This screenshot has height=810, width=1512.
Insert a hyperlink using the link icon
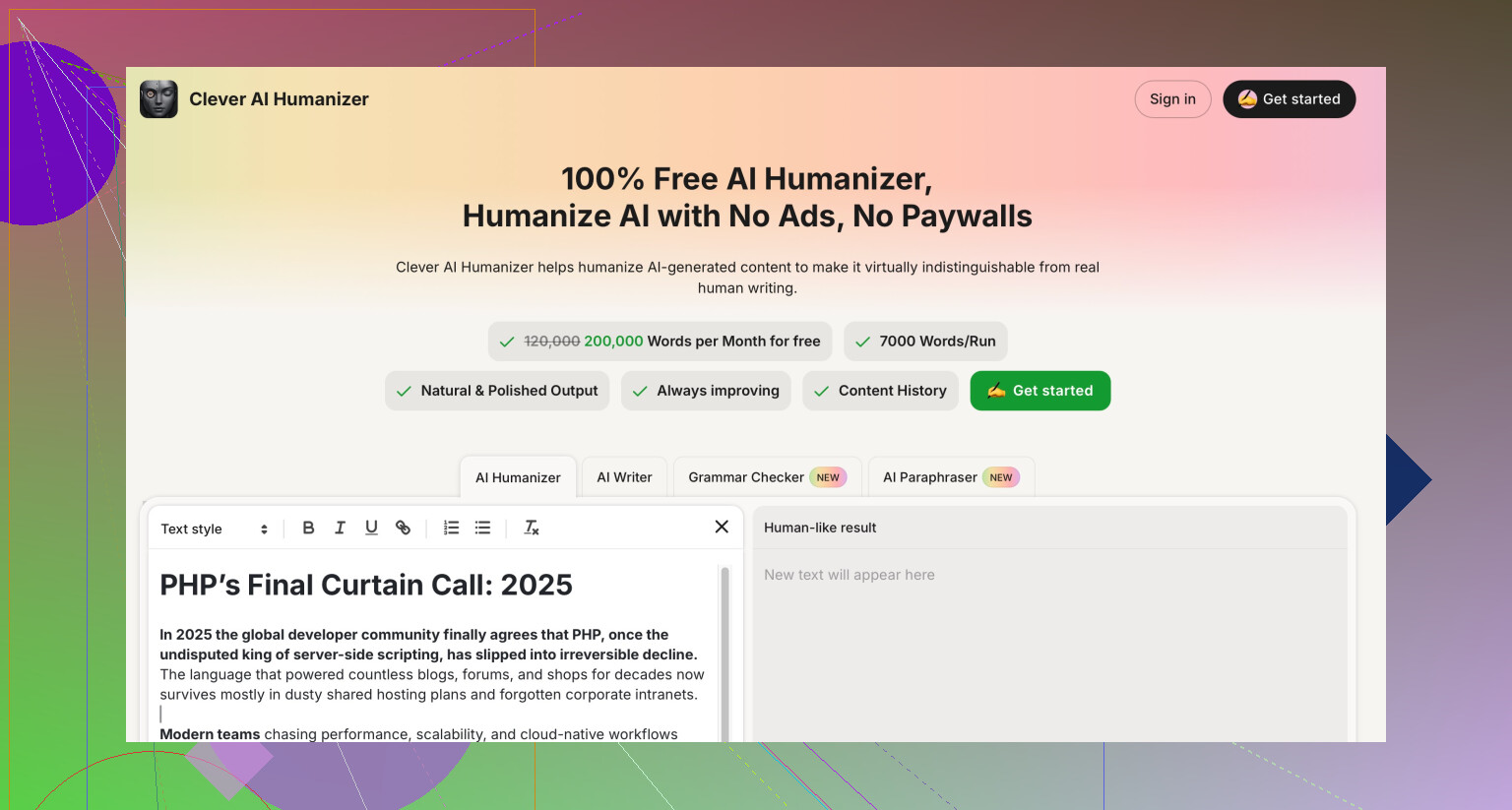(x=403, y=528)
